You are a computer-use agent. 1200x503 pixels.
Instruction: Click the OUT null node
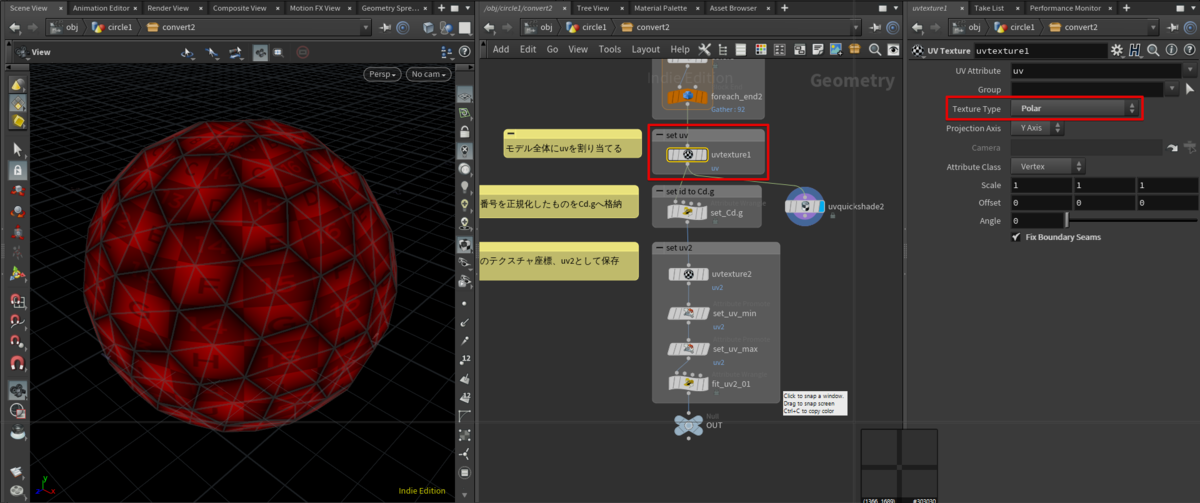686,425
